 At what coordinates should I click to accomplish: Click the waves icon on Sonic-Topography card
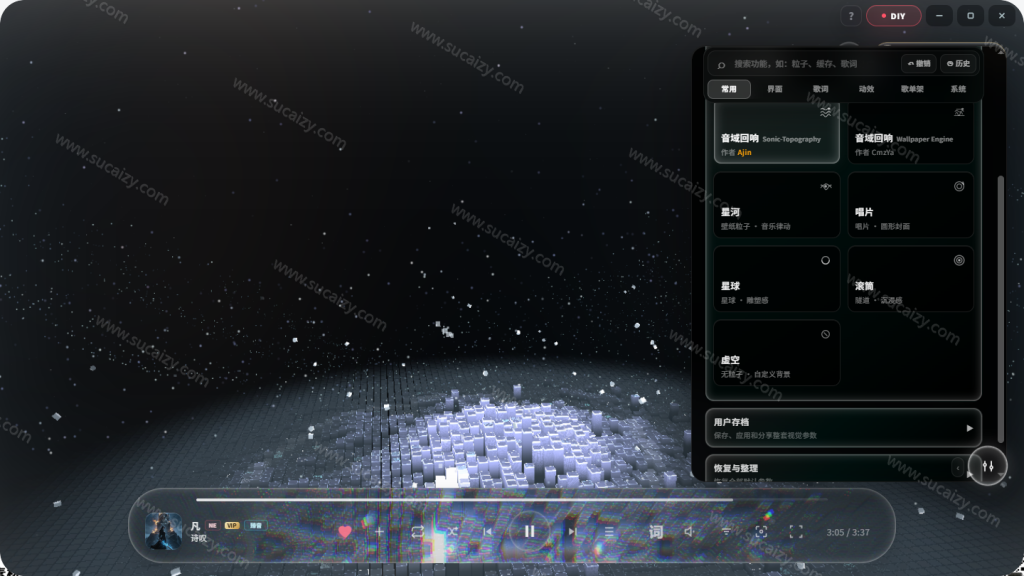pyautogui.click(x=825, y=112)
